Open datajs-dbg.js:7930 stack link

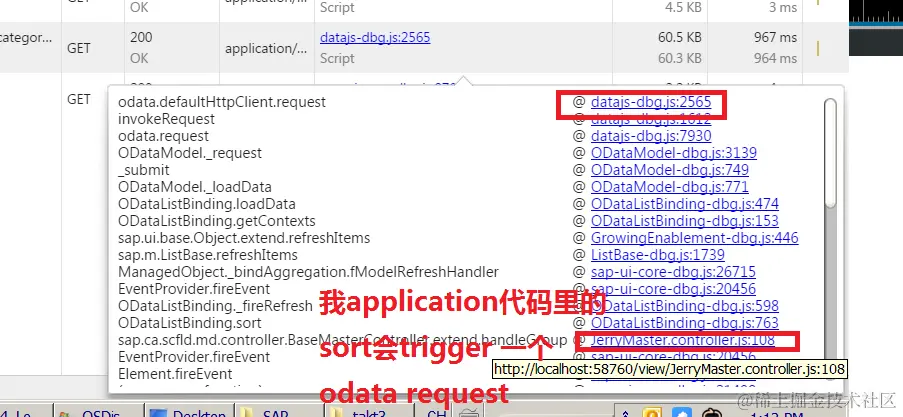point(651,136)
